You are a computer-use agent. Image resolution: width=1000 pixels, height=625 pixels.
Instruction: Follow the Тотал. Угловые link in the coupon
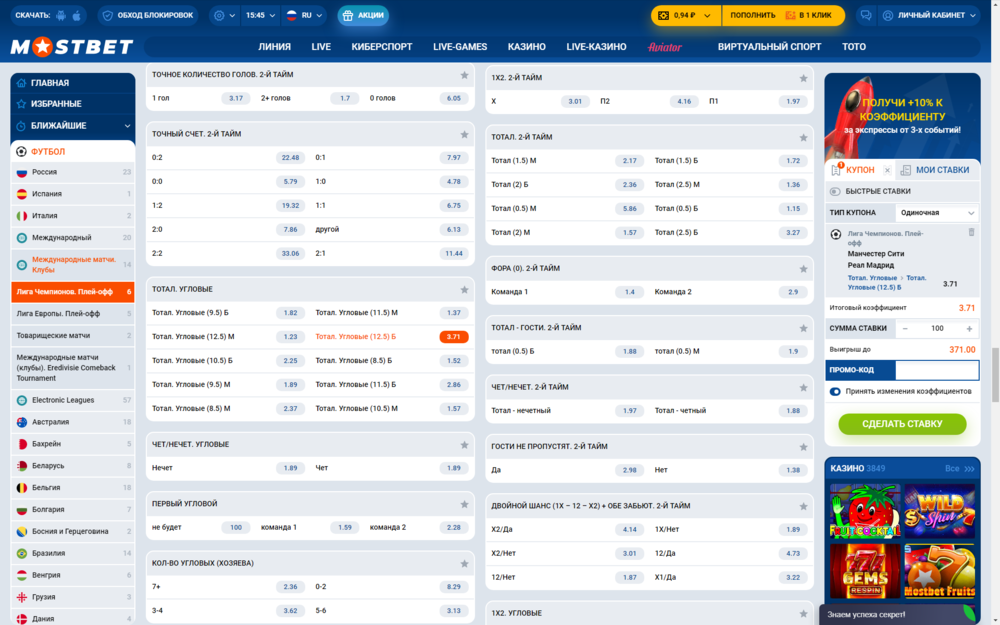point(872,278)
